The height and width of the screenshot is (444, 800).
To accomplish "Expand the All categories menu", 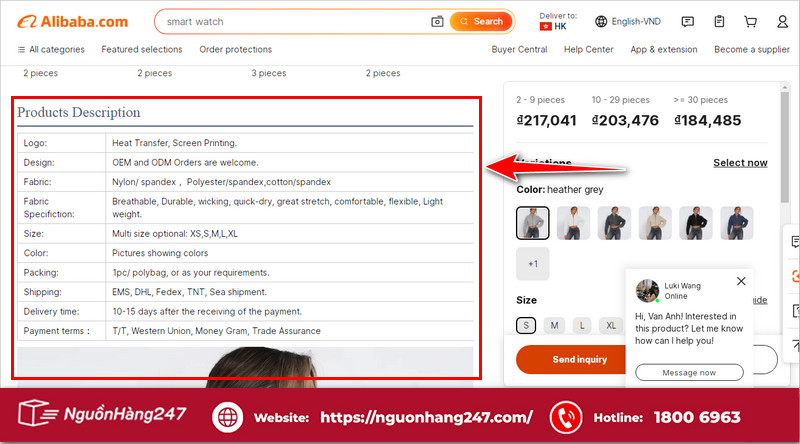I will point(51,49).
